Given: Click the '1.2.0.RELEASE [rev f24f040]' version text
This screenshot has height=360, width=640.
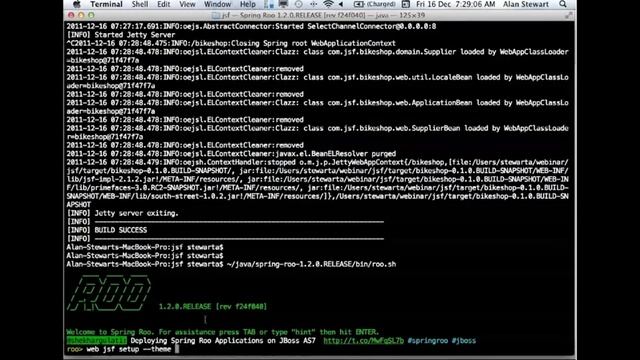Looking at the screenshot, I should (213, 307).
